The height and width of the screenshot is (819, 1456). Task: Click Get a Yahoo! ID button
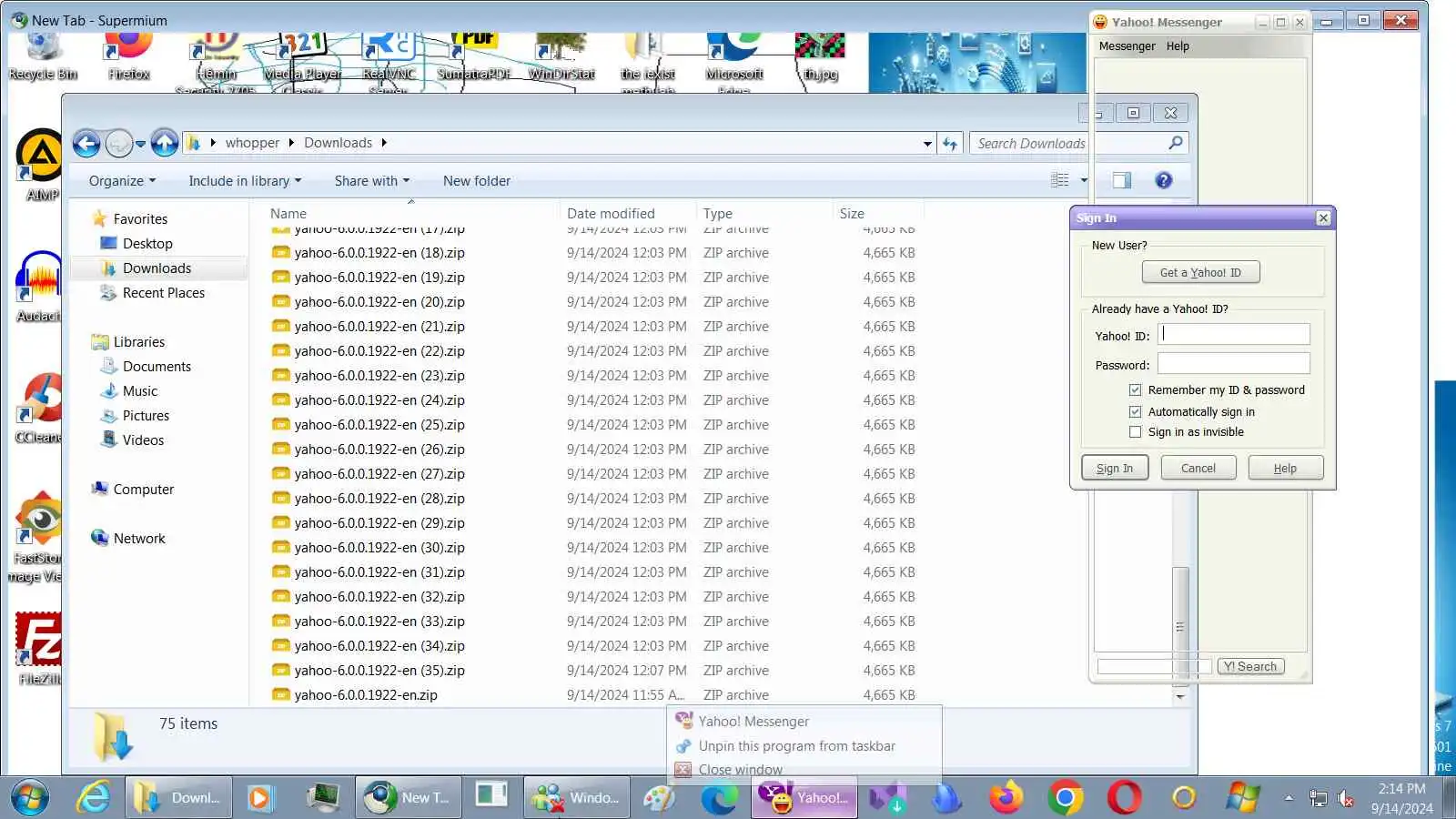1200,272
